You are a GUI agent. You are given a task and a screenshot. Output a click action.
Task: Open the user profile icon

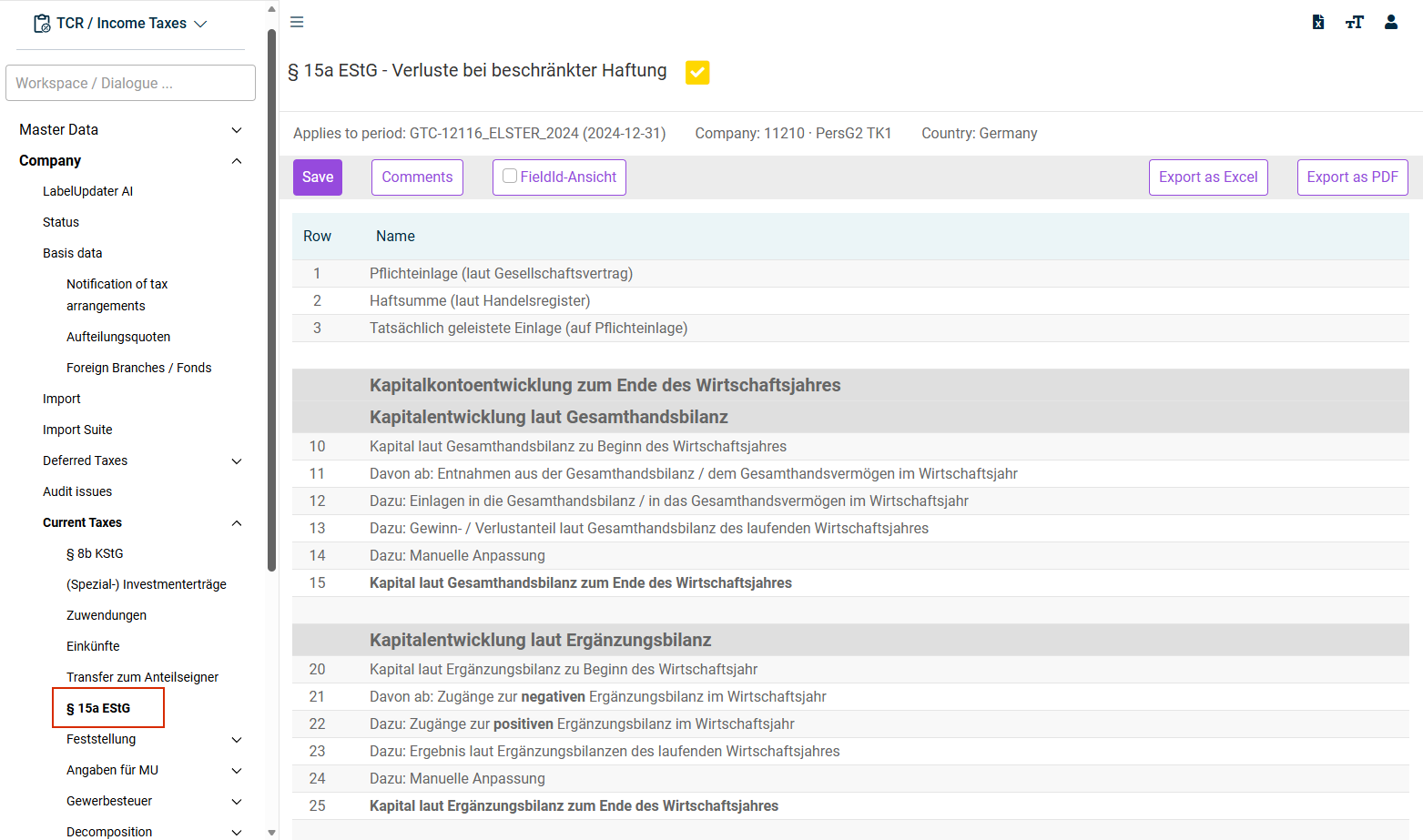coord(1391,22)
